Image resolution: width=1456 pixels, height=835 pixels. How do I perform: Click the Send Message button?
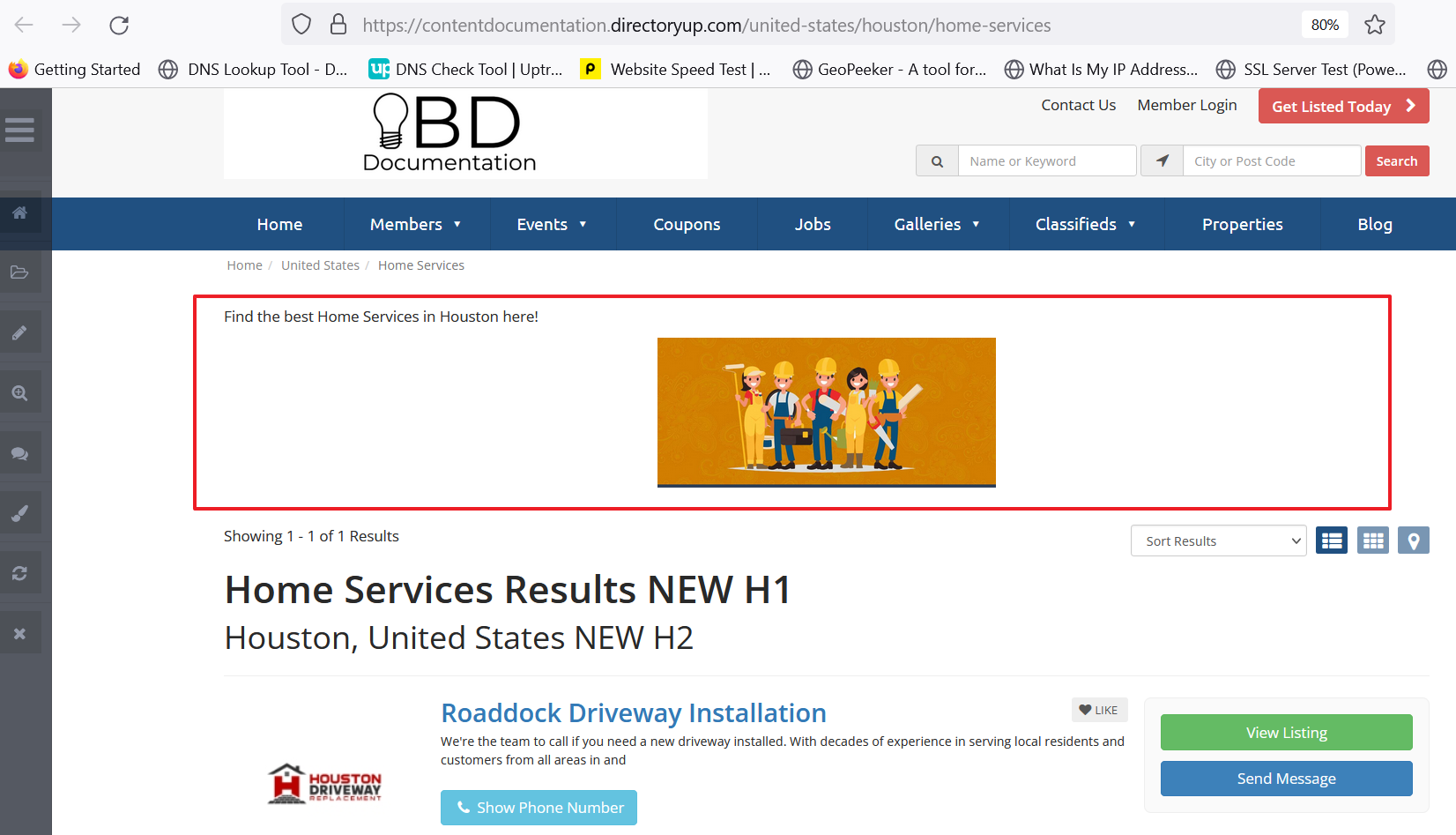pos(1286,779)
